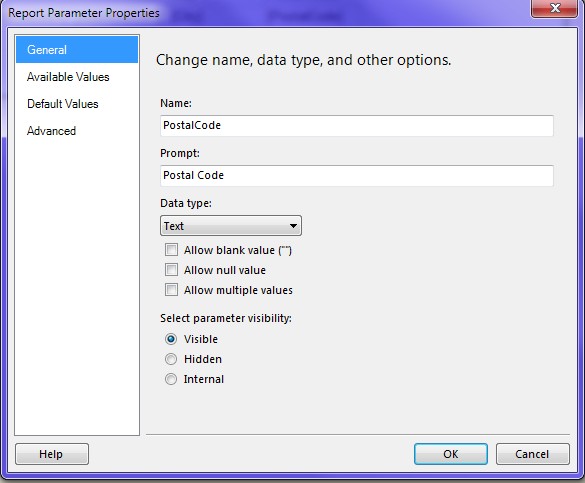Enable Allow multiple values checkbox
585x483 pixels.
(x=171, y=290)
